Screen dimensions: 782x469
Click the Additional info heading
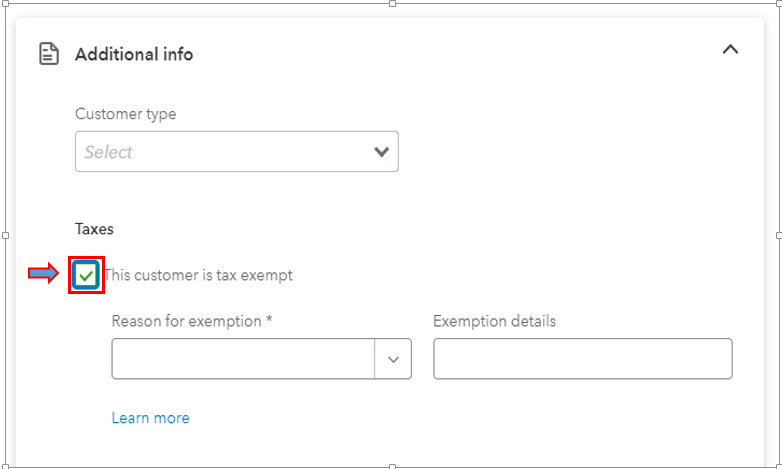click(x=134, y=54)
